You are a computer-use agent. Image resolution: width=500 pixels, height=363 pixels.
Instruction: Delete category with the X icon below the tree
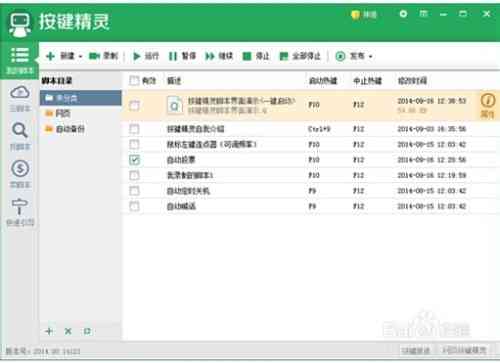[68, 331]
